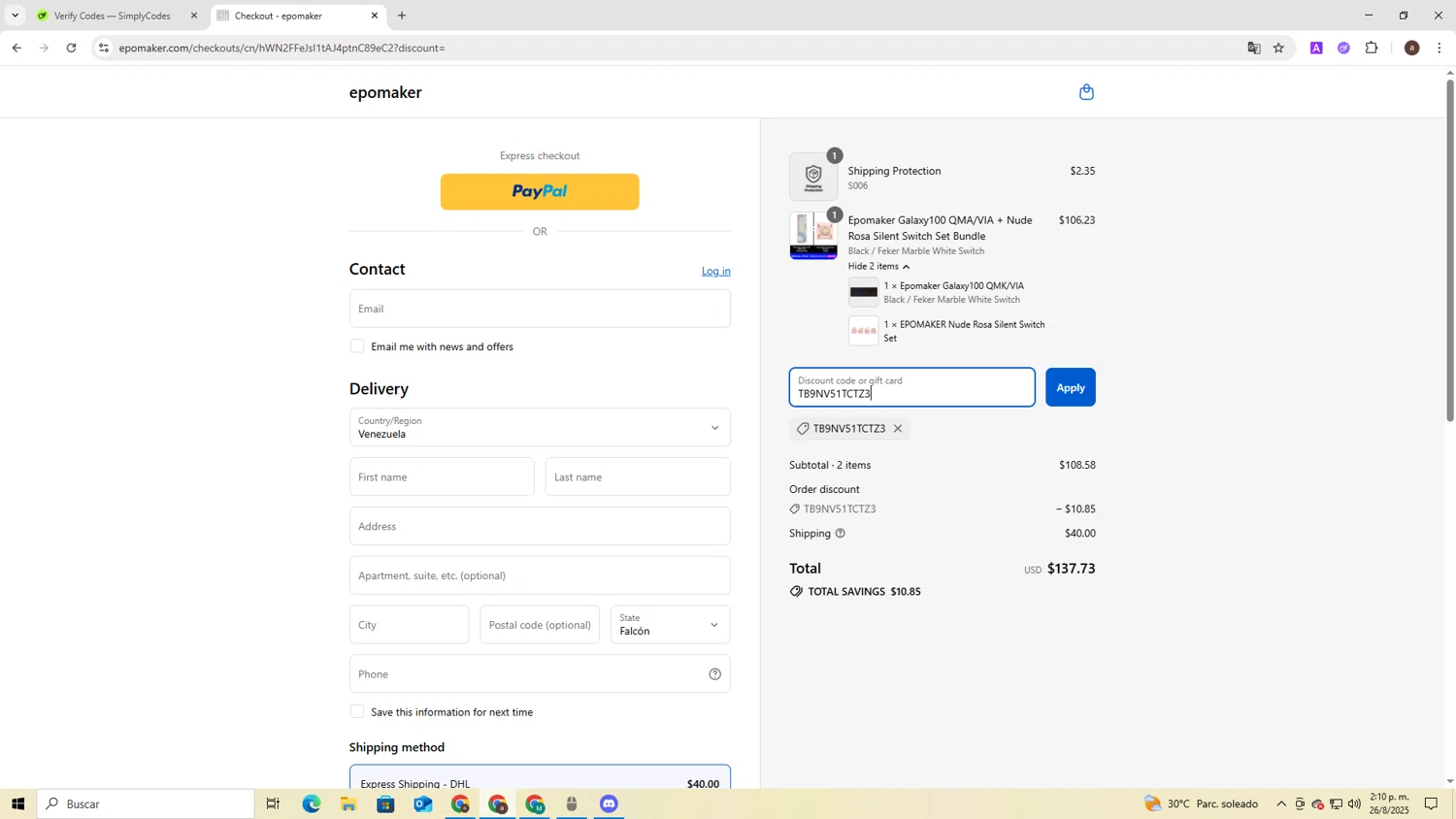View site information icon in address bar
Viewport: 1456px width, 819px height.
[104, 48]
